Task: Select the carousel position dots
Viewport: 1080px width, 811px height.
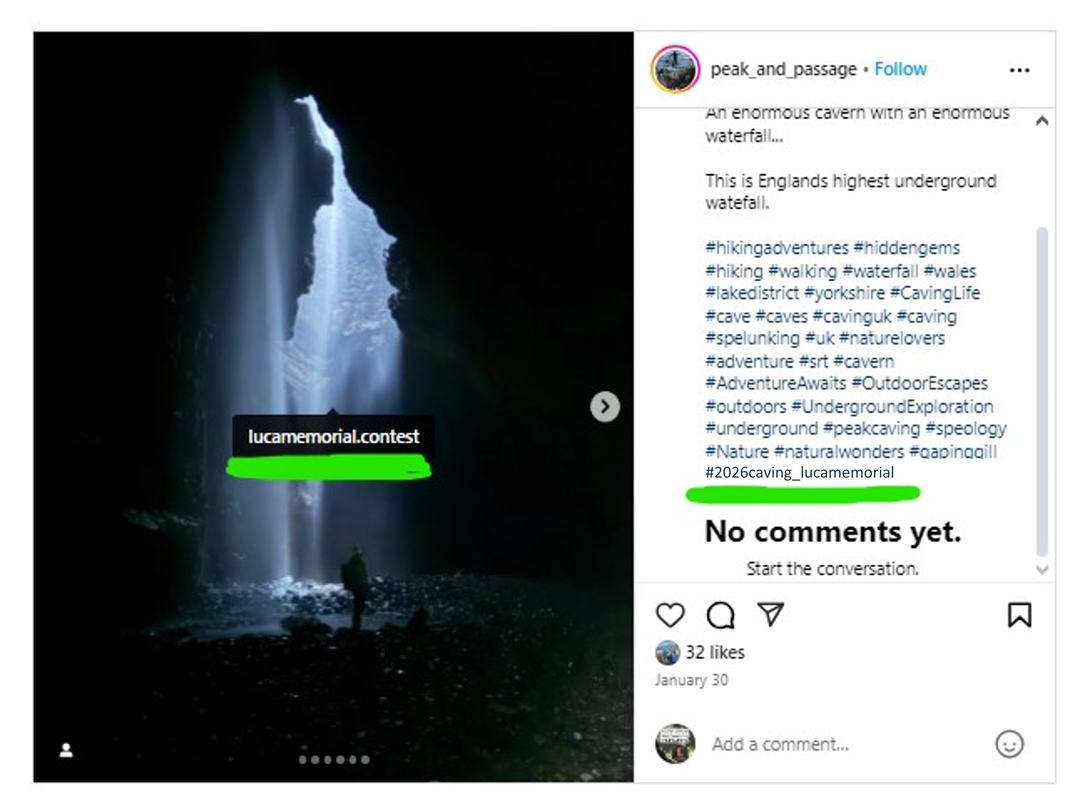Action: tap(334, 760)
